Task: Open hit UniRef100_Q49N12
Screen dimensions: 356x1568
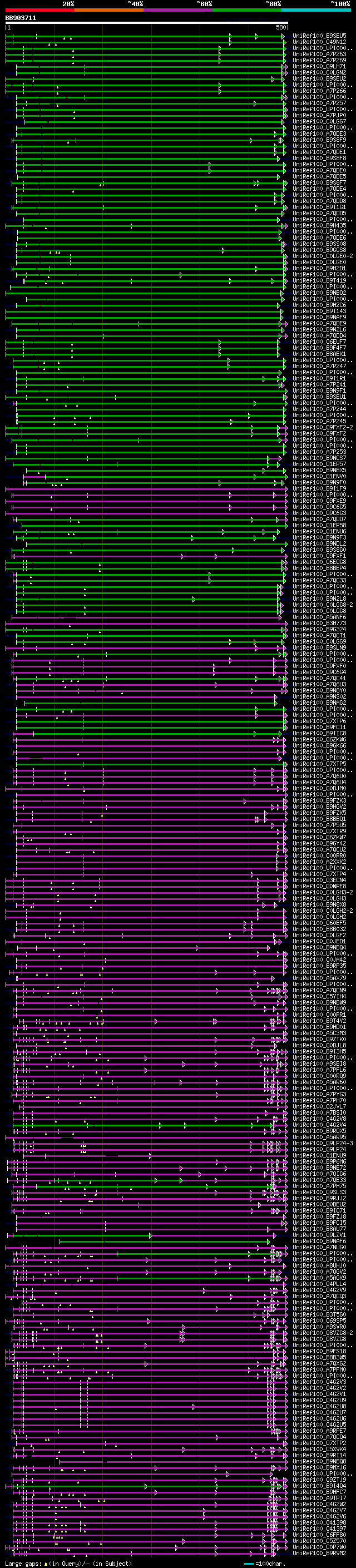Action: pyautogui.click(x=319, y=42)
